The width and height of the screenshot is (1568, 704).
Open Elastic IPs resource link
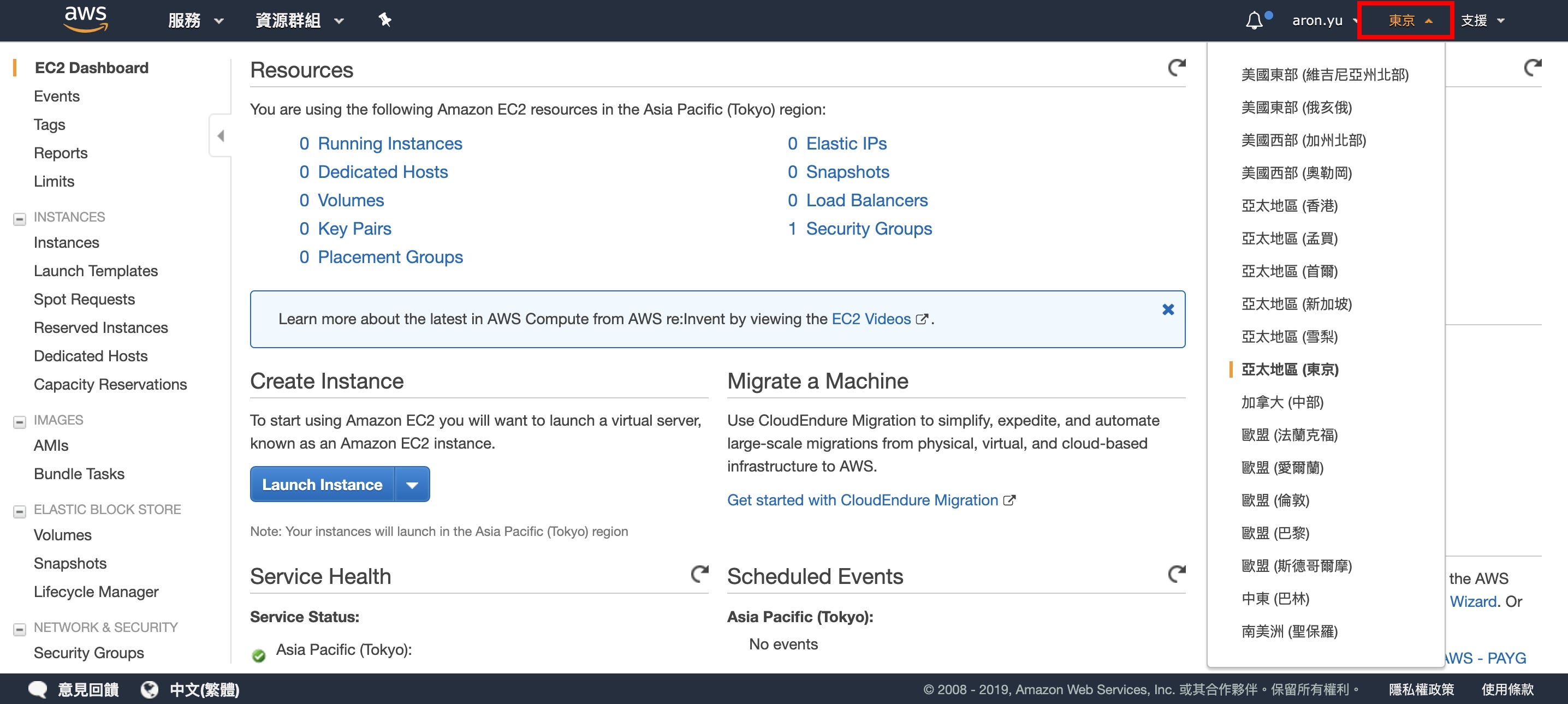coord(846,144)
